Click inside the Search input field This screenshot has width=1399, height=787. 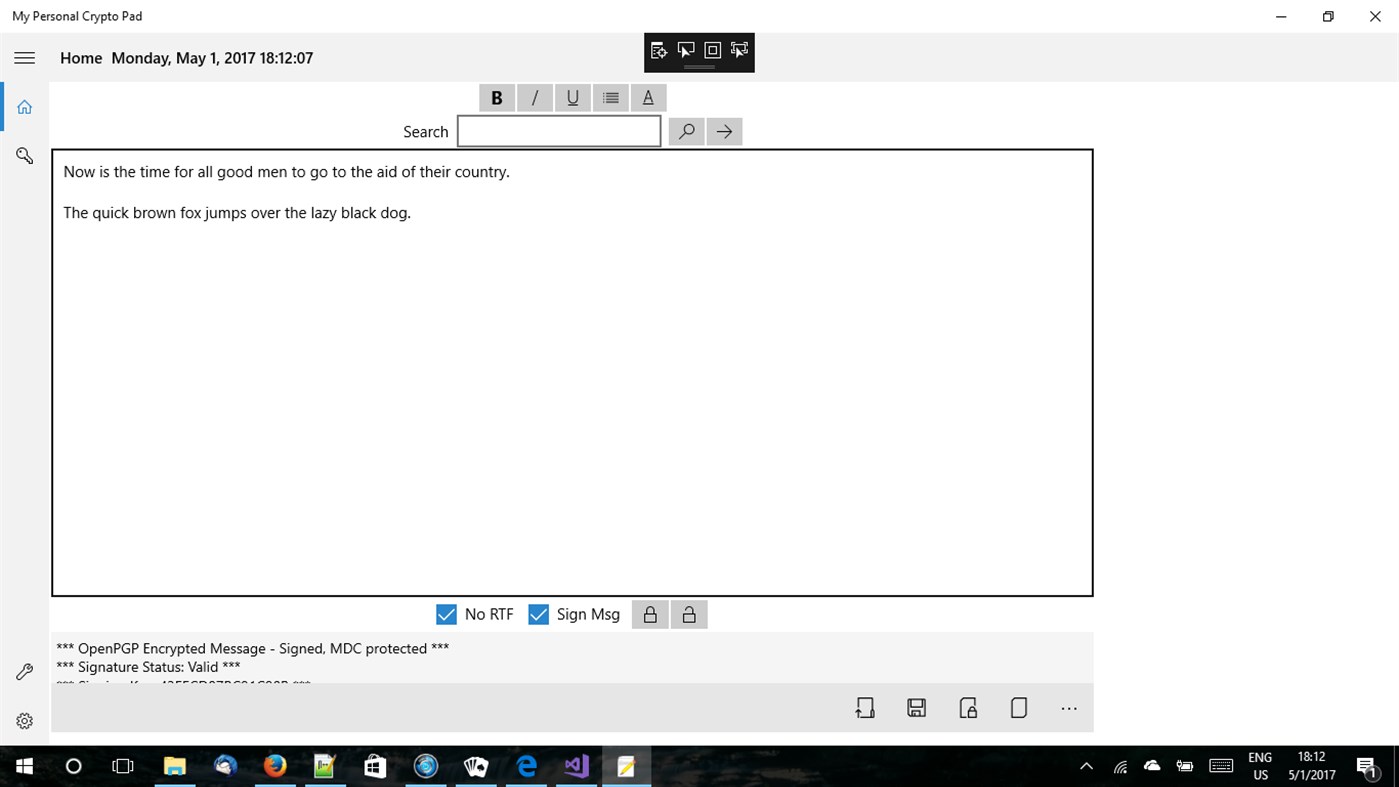(x=558, y=130)
